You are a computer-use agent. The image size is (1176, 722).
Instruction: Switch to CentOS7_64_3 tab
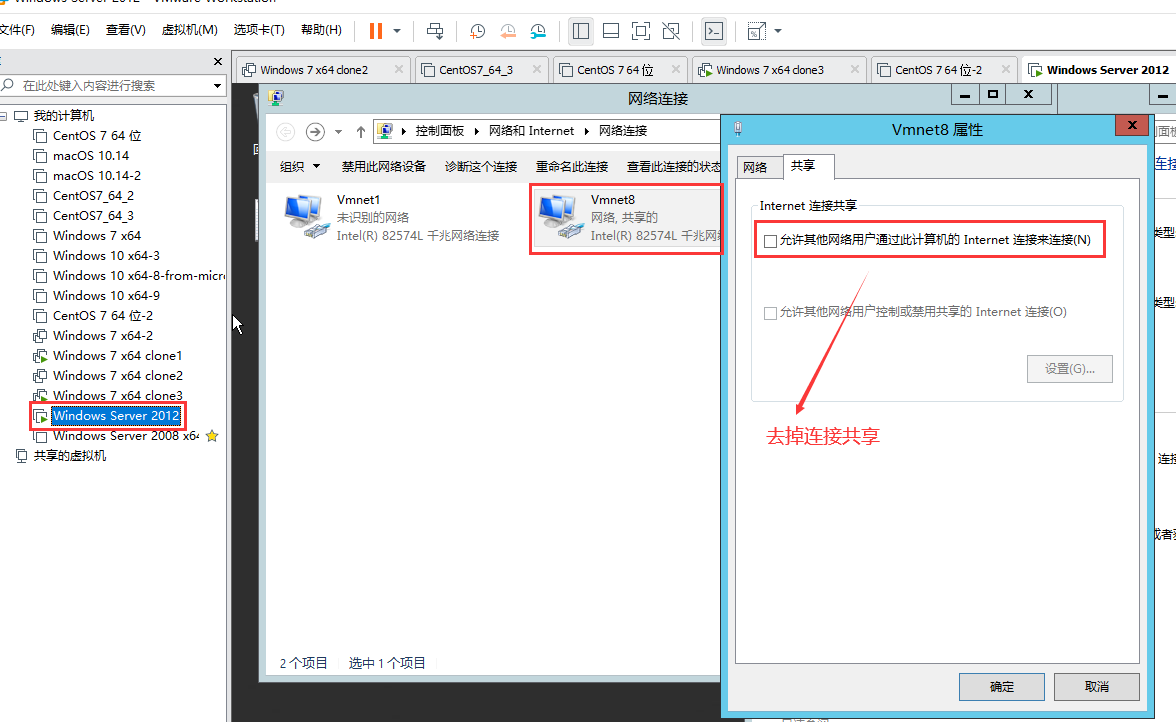point(476,70)
